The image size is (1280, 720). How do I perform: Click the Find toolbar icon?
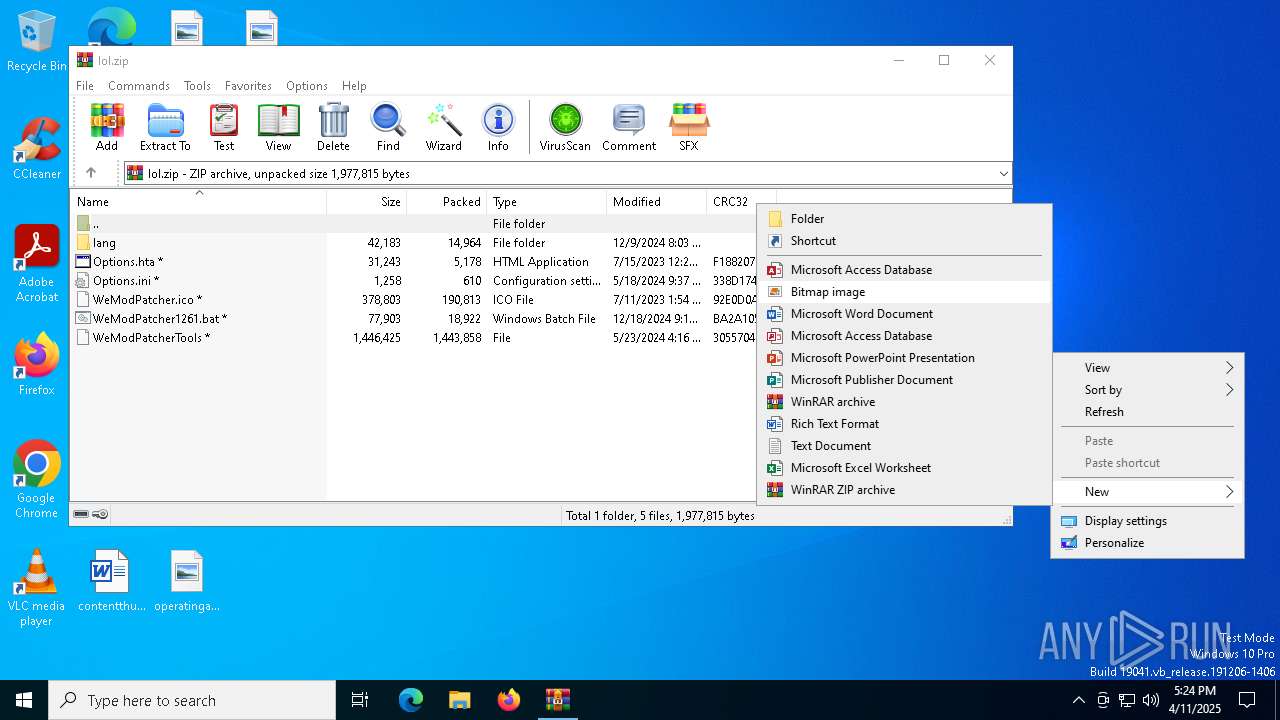[388, 127]
